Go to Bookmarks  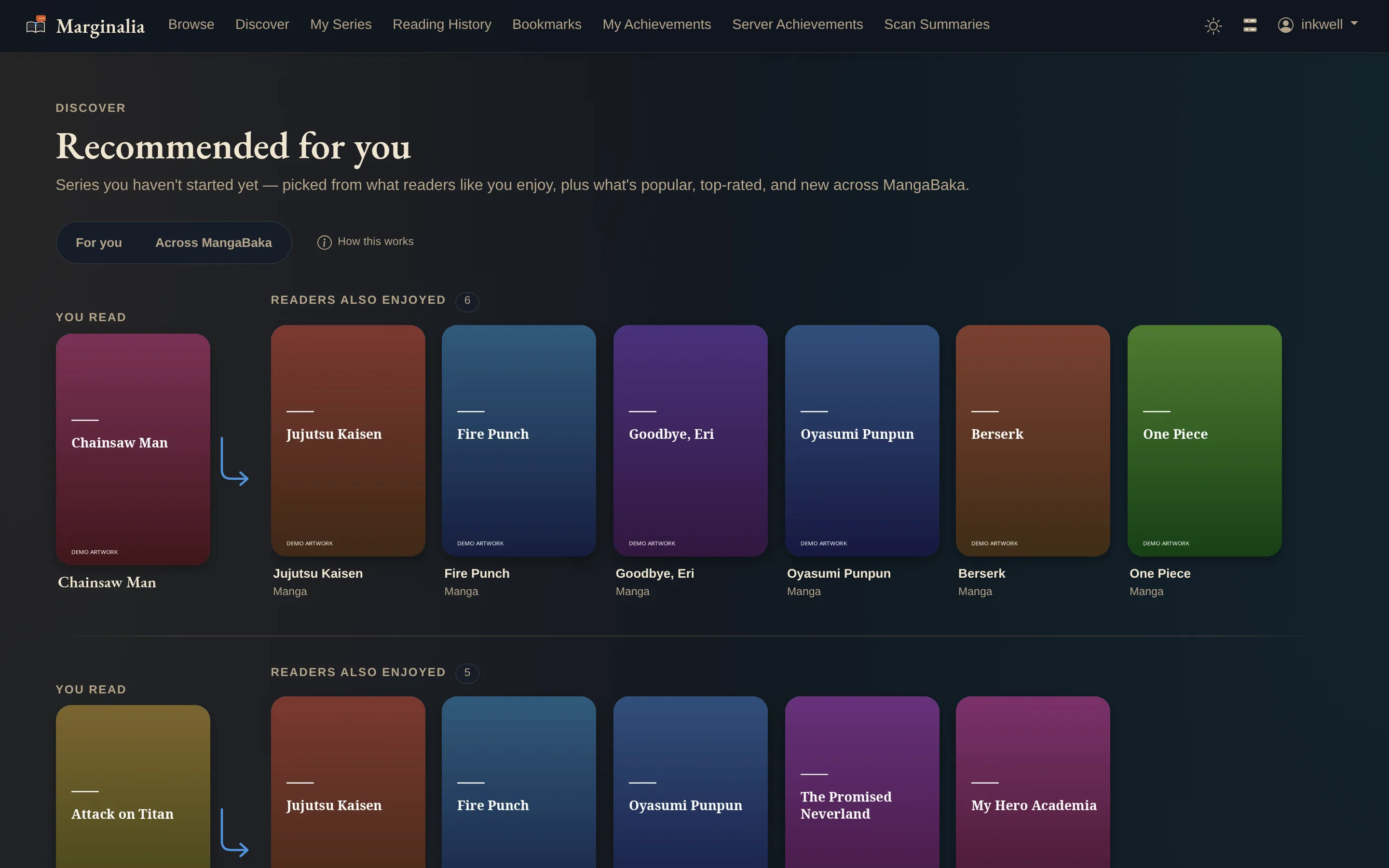click(x=546, y=24)
